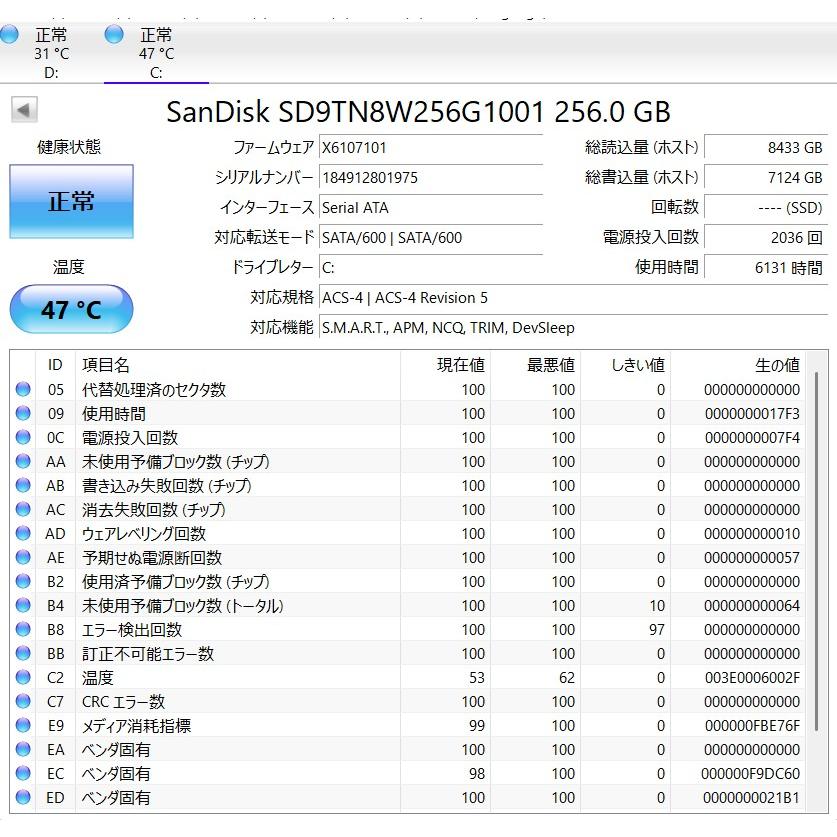The image size is (837, 837).
Task: Click transfer mode field SATA/600 | SATA/600
Action: 431,237
